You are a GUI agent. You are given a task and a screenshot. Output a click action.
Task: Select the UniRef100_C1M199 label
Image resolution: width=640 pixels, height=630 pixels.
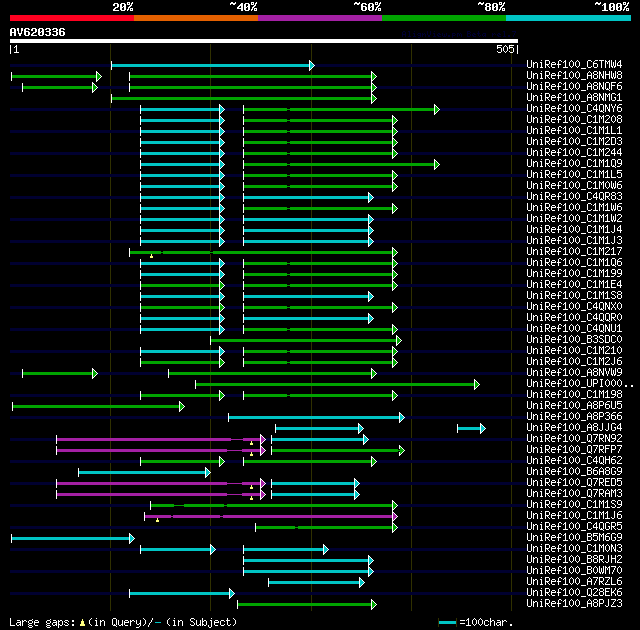[x=574, y=274]
